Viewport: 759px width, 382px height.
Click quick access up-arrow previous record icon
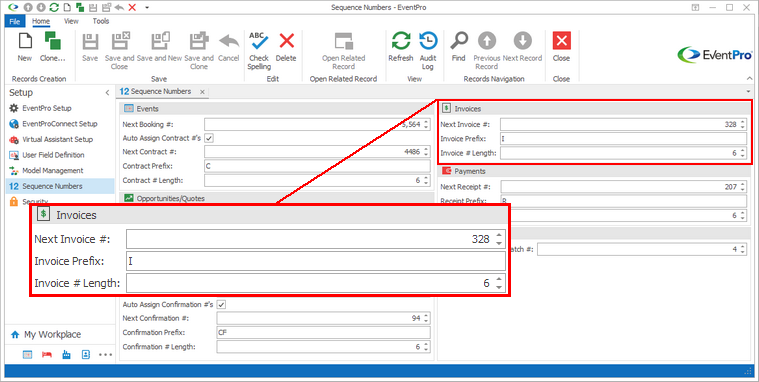[x=29, y=7]
